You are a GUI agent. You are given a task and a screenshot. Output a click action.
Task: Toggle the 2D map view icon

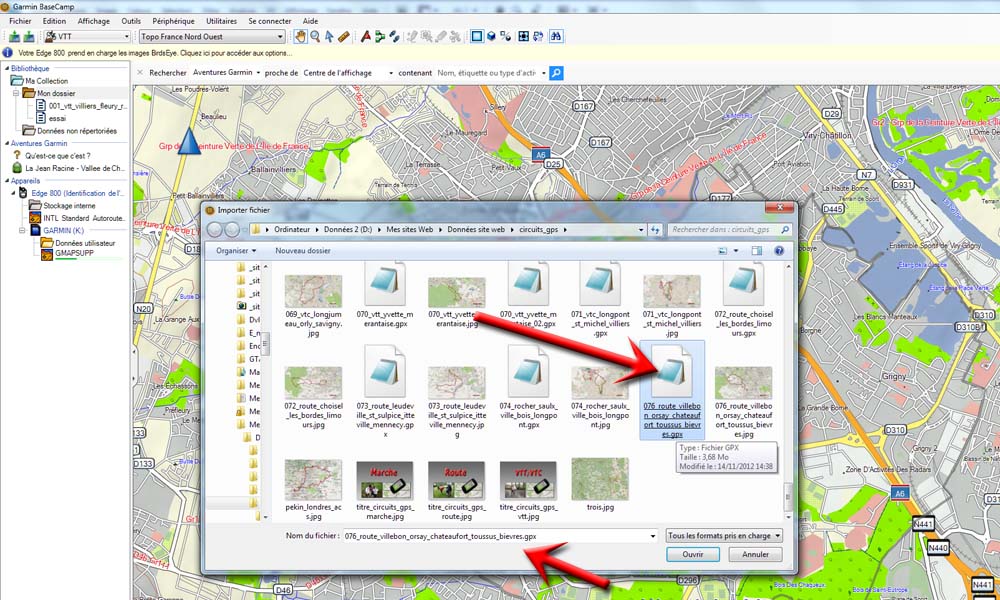coord(476,36)
